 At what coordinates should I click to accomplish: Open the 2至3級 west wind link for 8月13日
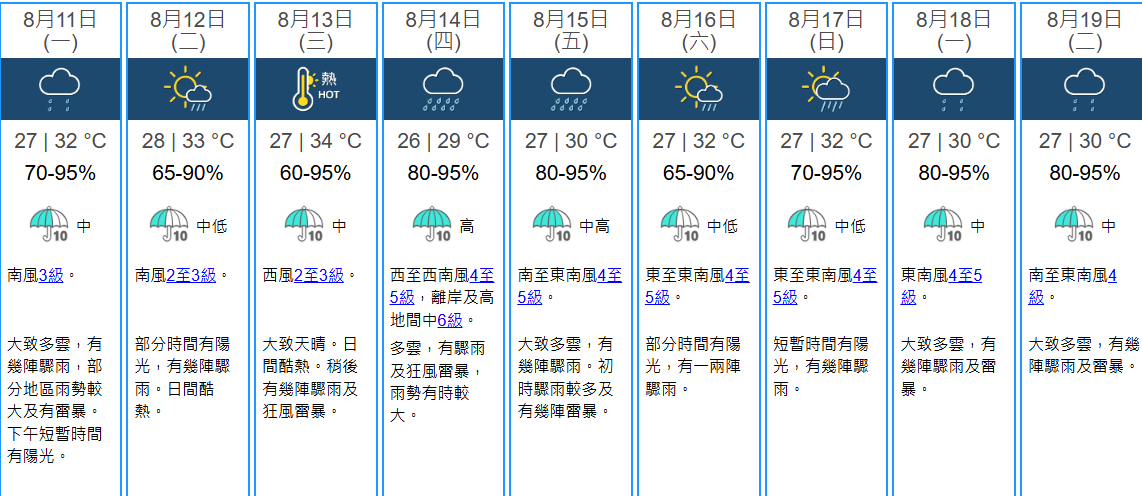[x=319, y=275]
